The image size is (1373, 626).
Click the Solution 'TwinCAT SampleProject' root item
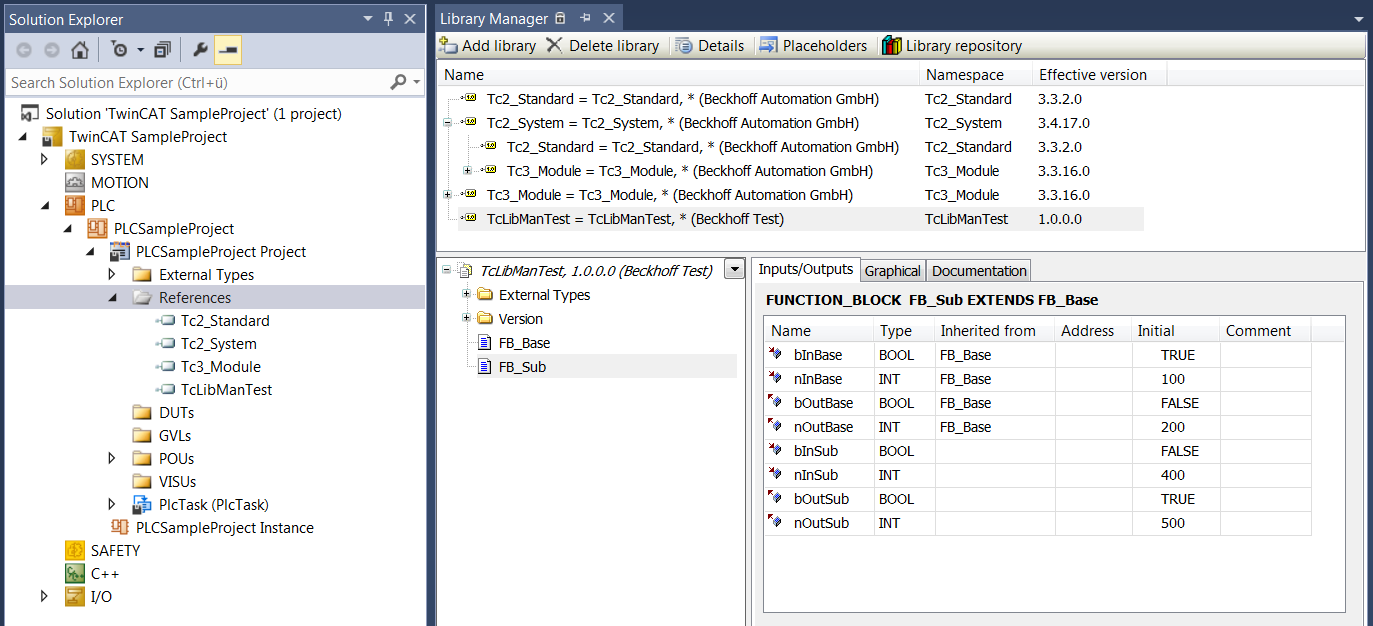coord(193,113)
